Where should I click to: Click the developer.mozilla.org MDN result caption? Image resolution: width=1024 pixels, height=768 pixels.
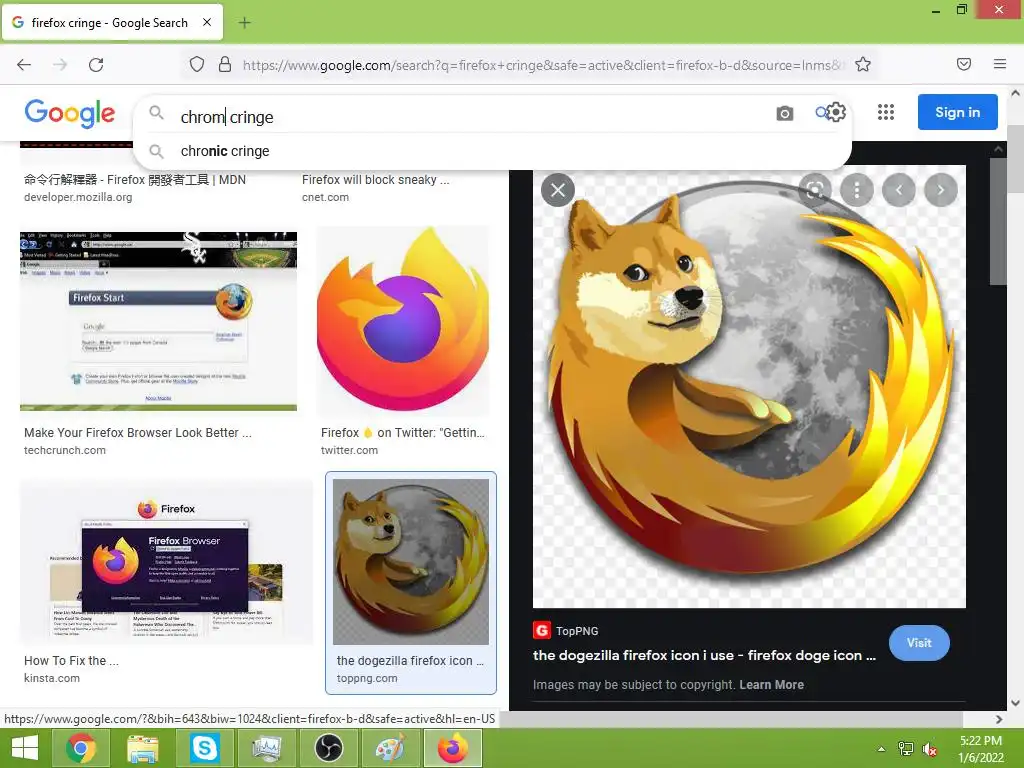(x=135, y=180)
